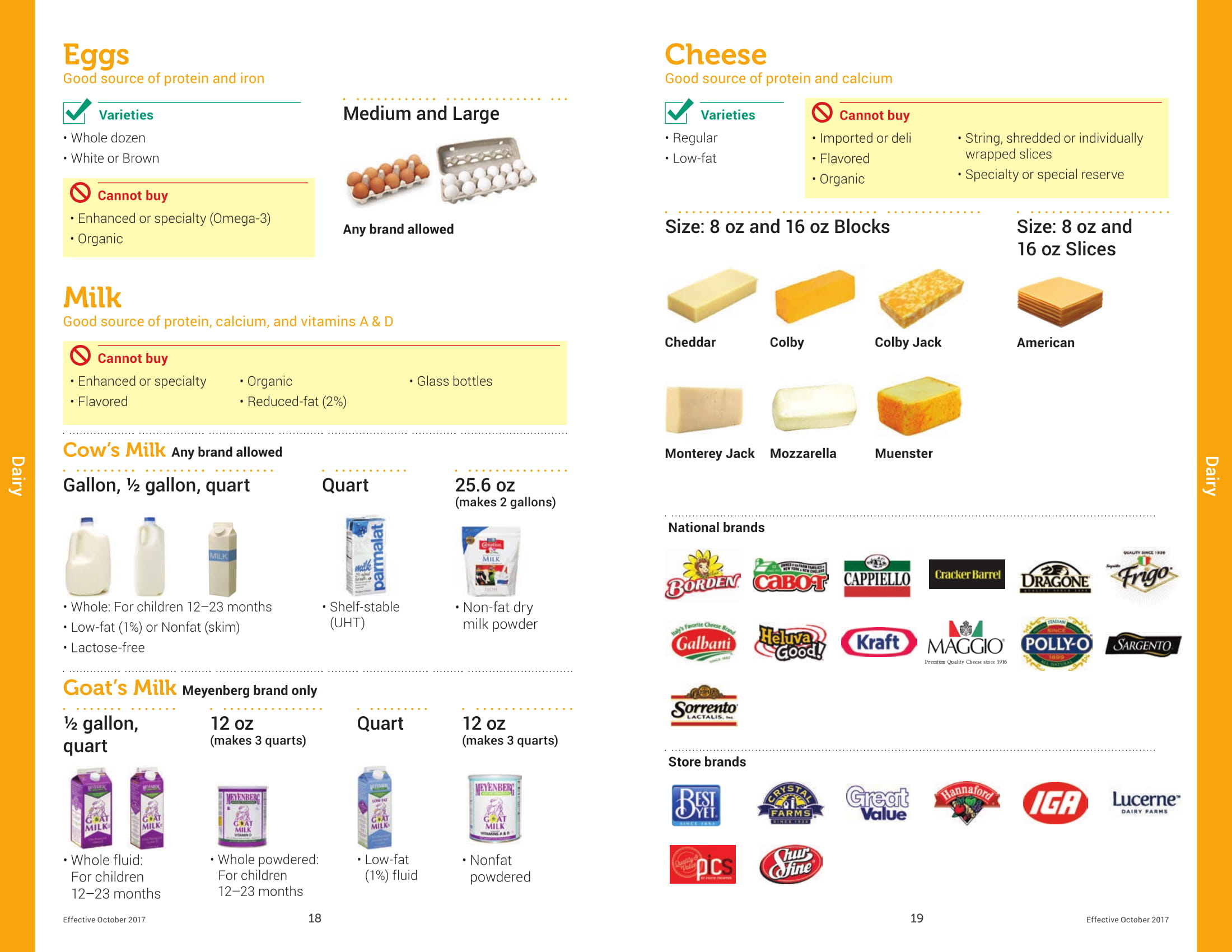
Task: Click the Sargento logo
Action: point(1143,645)
